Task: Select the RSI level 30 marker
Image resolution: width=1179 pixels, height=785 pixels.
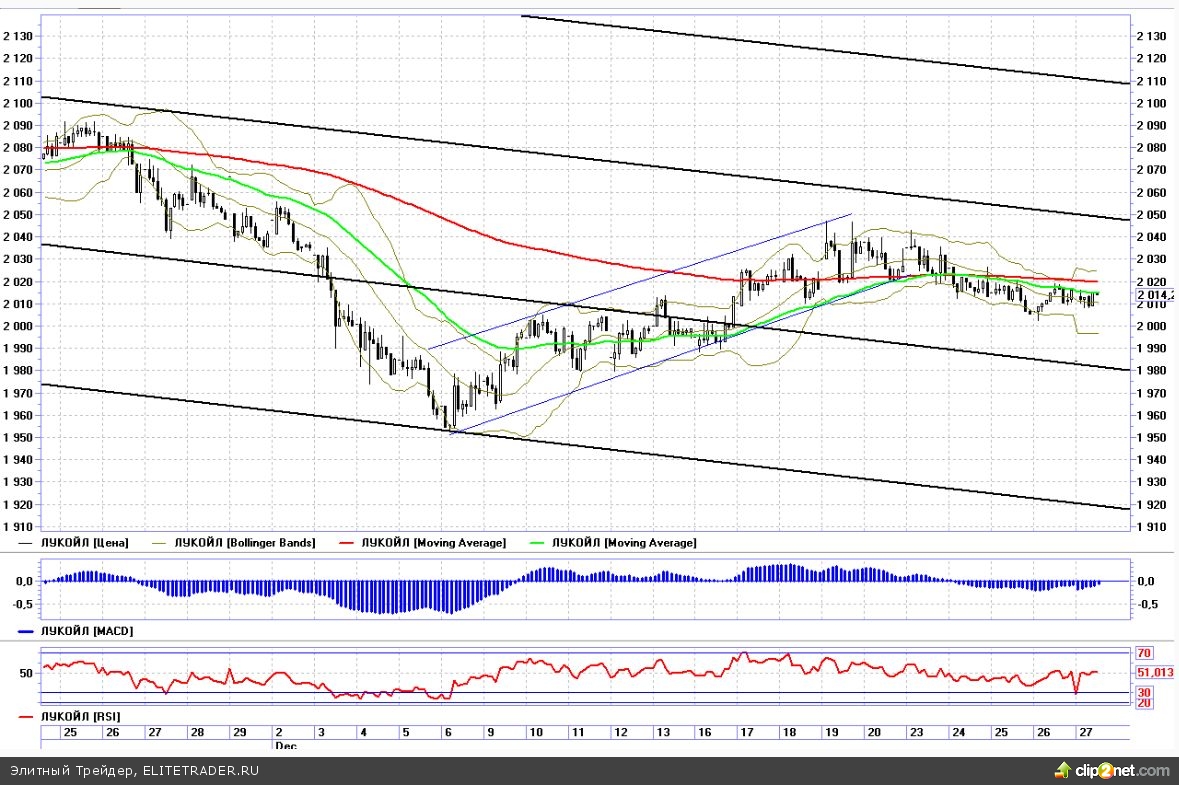Action: point(1145,692)
